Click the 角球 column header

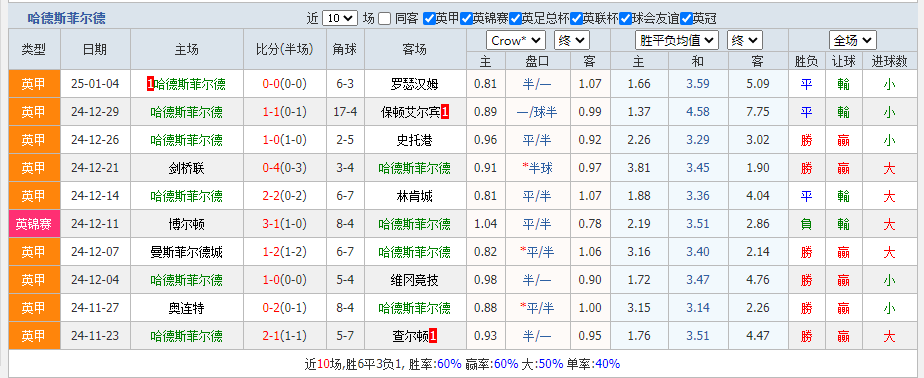[x=345, y=49]
